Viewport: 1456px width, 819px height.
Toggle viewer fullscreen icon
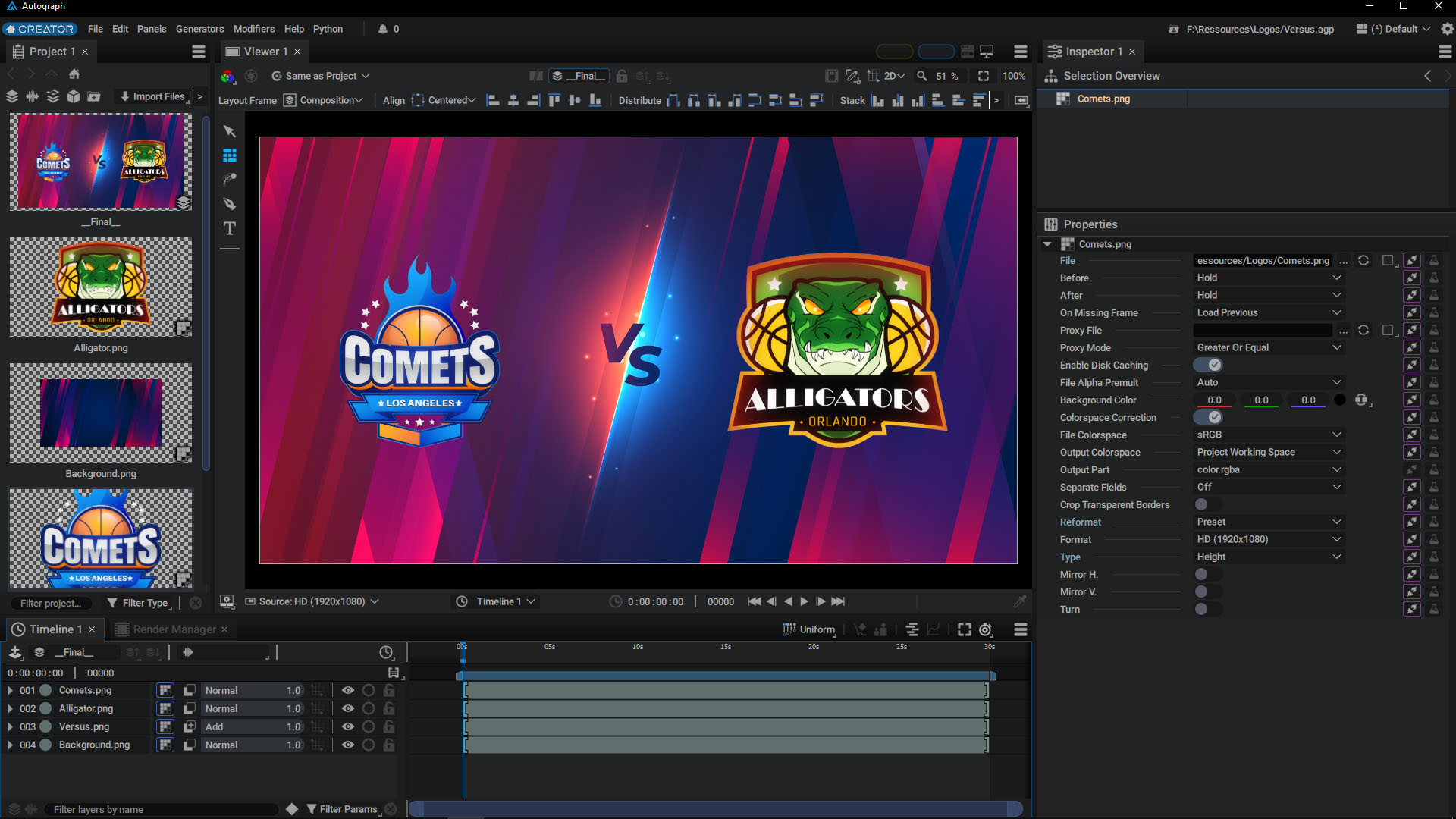pos(984,76)
